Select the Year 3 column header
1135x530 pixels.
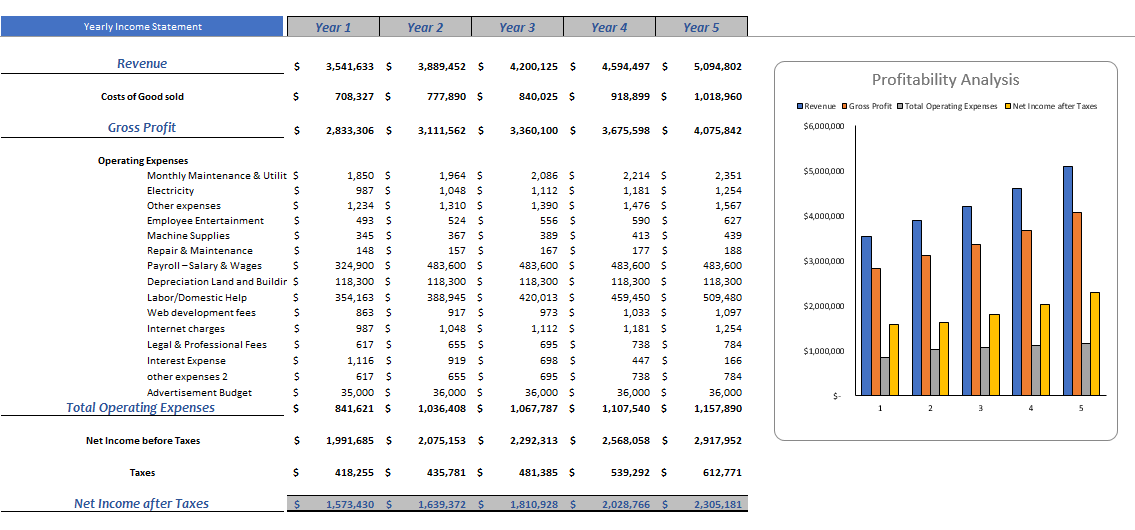[x=517, y=27]
